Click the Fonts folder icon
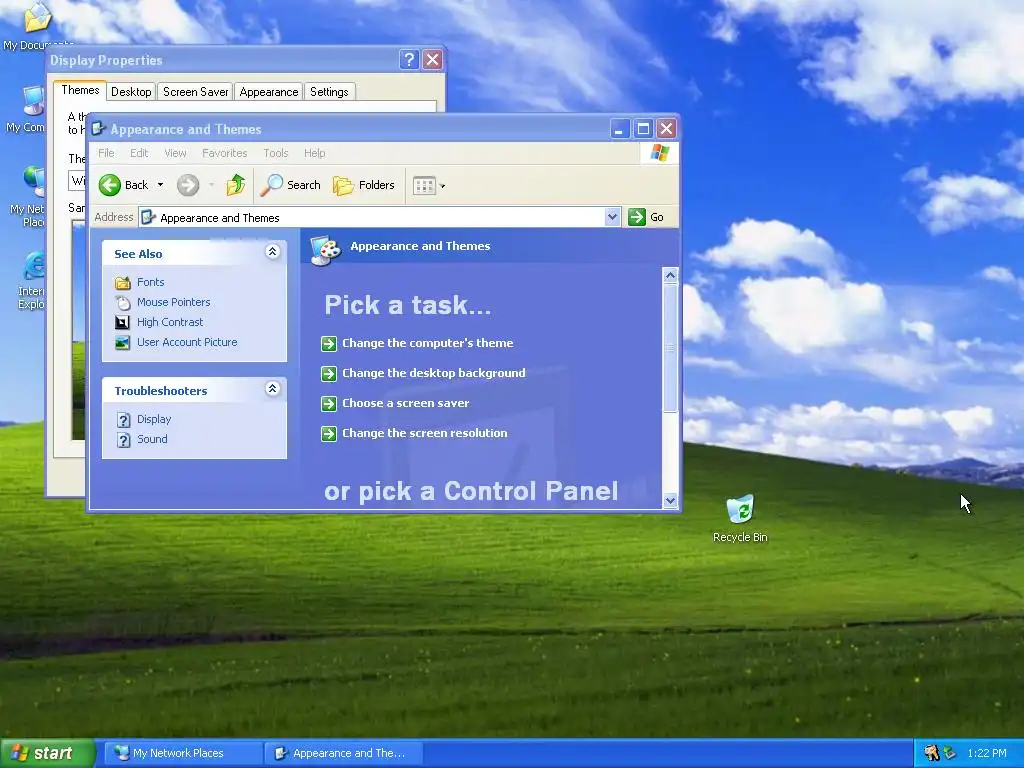Viewport: 1024px width, 768px height. coord(122,282)
